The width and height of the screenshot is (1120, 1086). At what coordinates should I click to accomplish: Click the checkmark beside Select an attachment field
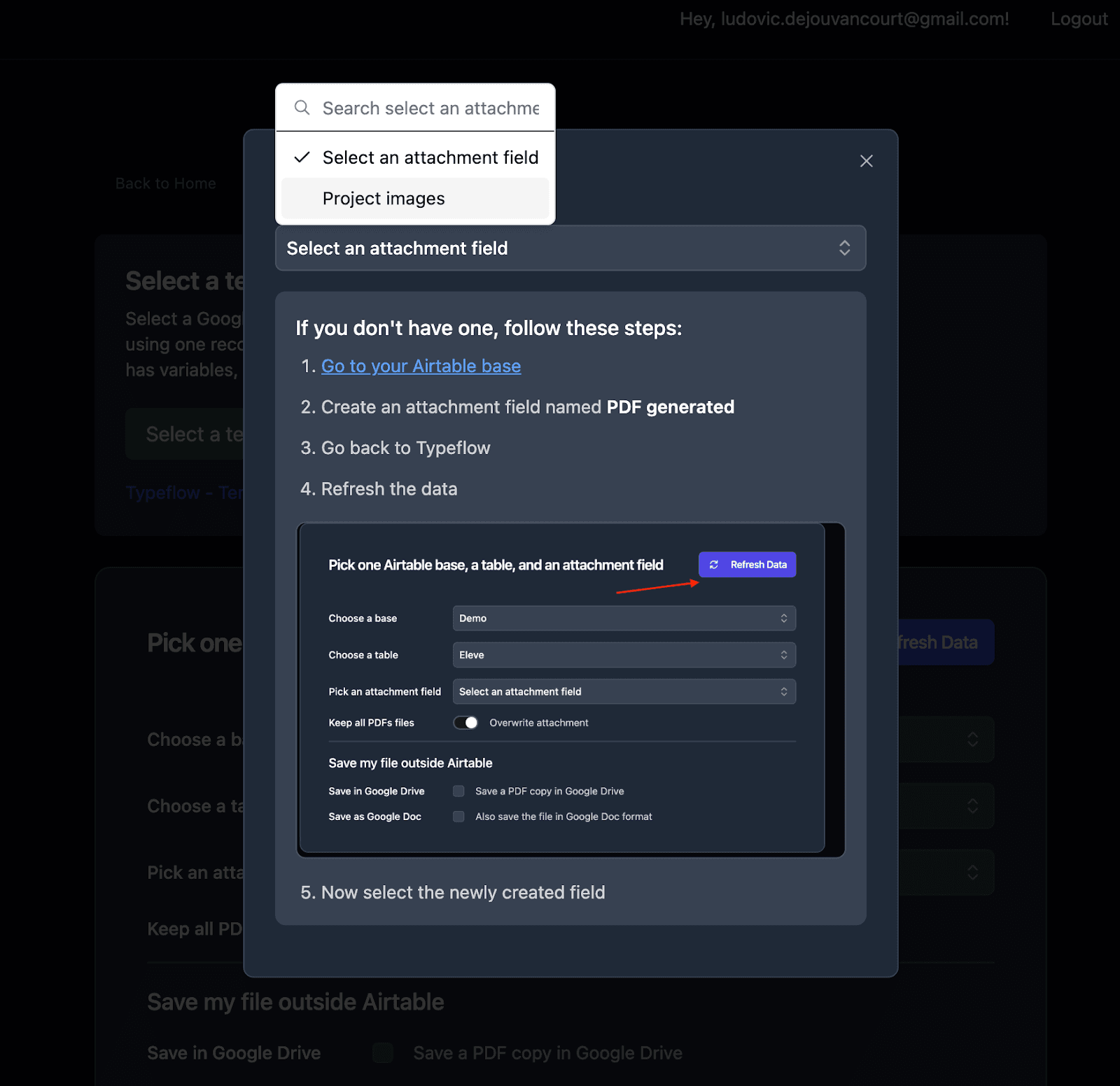click(x=302, y=157)
